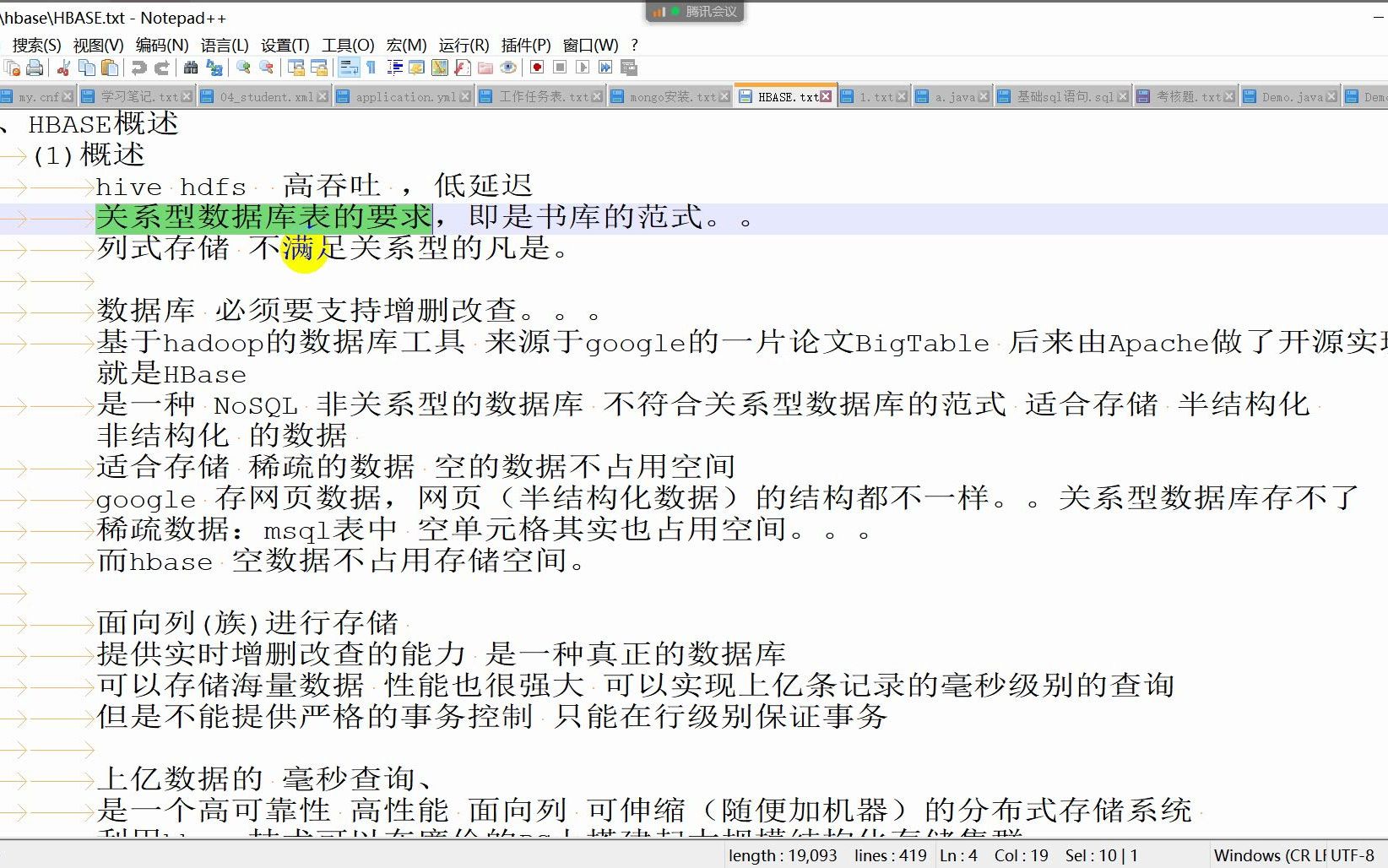Image resolution: width=1388 pixels, height=868 pixels.
Task: Open the 运行(R) menu
Action: 464,45
